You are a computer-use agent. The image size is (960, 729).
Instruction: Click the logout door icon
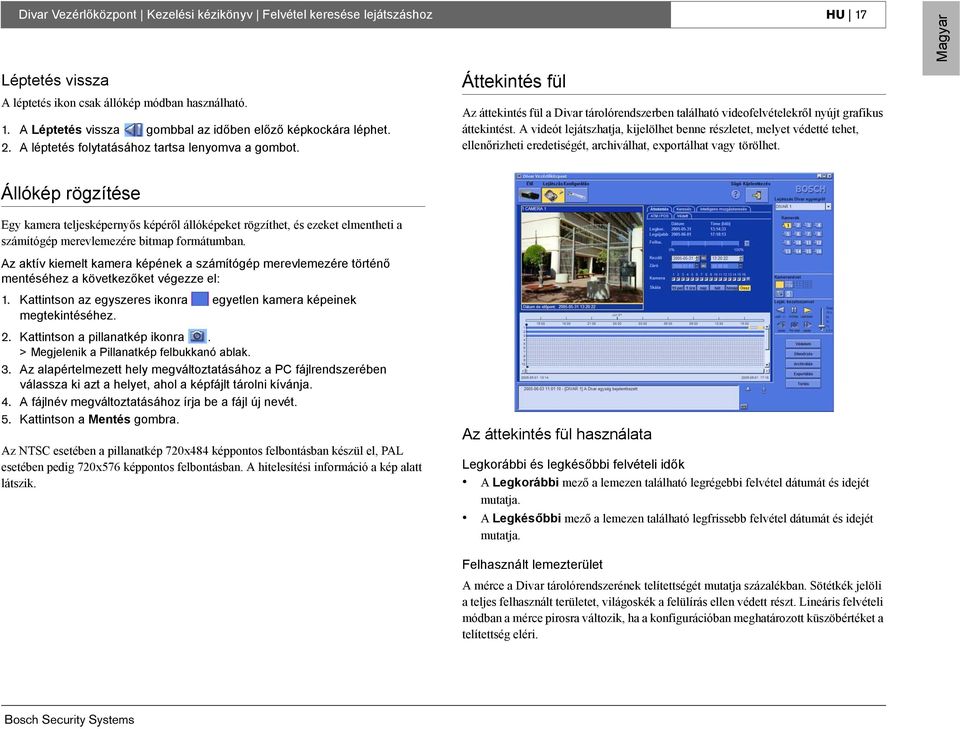click(757, 195)
